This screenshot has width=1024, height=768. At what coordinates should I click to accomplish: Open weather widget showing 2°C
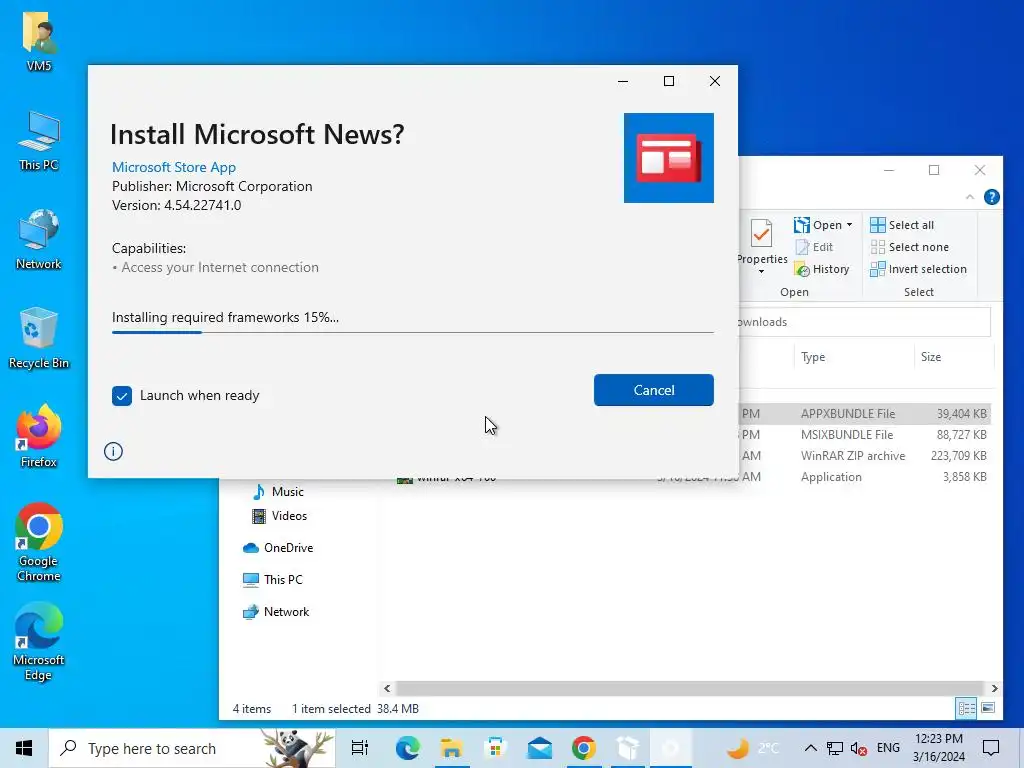coord(754,748)
